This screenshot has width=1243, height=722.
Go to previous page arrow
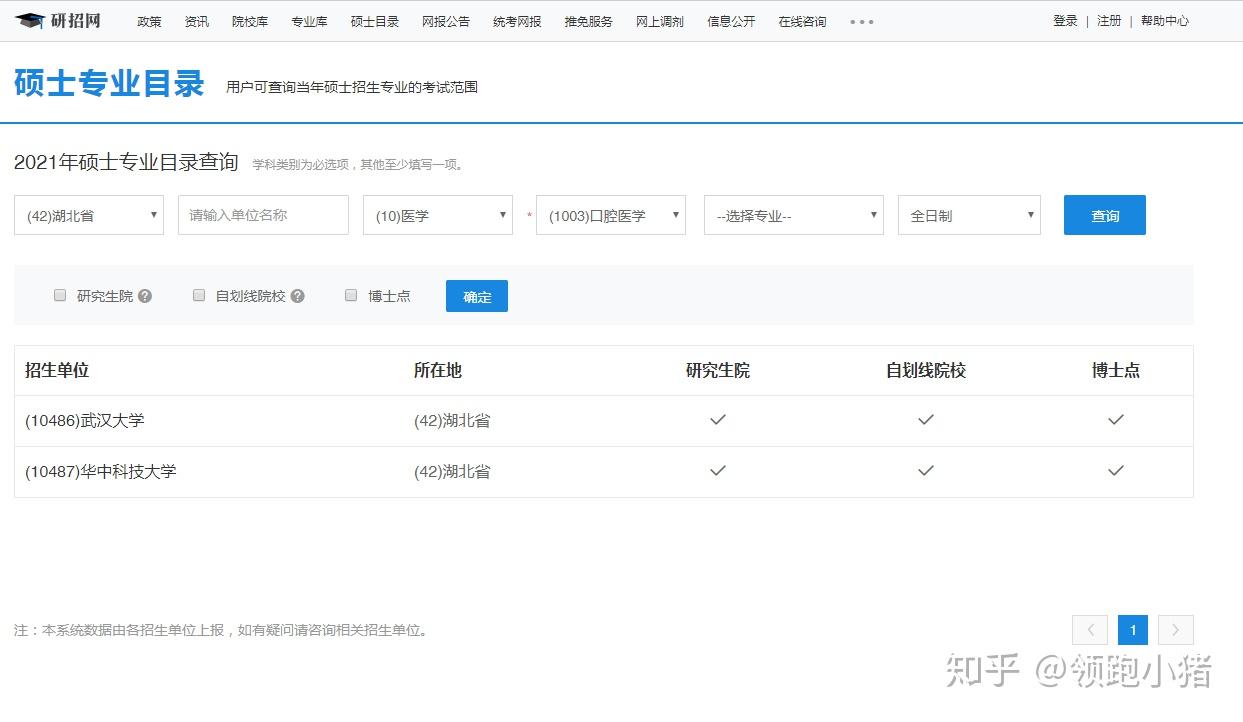pyautogui.click(x=1090, y=630)
